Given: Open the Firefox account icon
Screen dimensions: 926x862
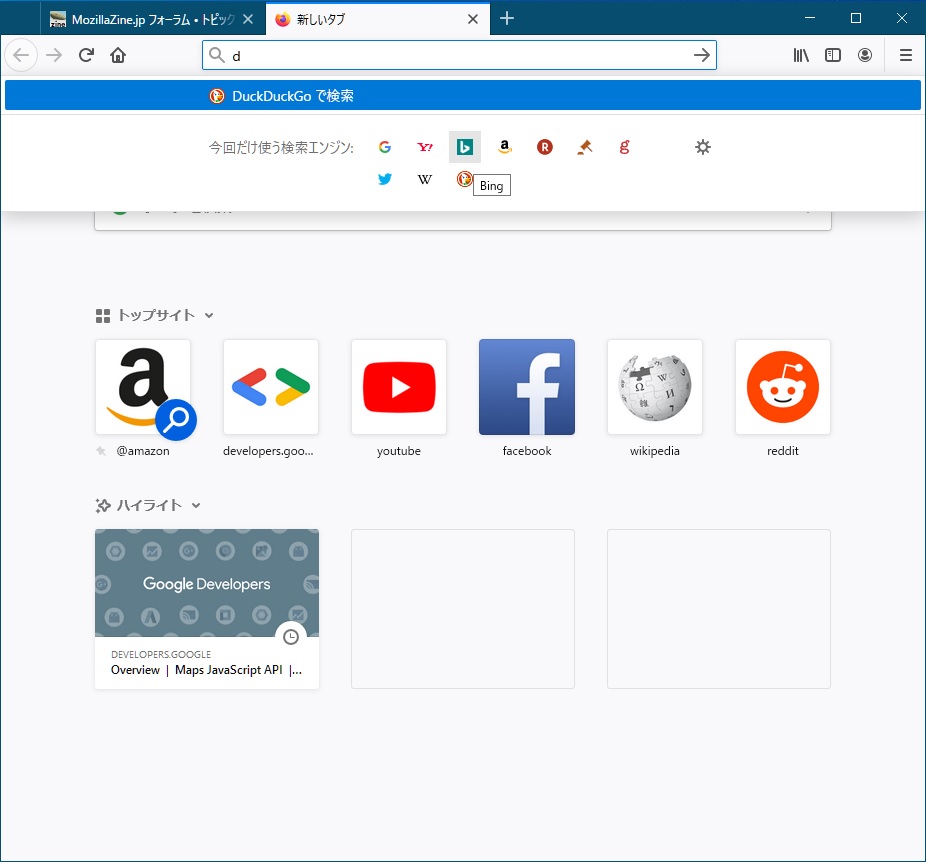Looking at the screenshot, I should pyautogui.click(x=865, y=55).
